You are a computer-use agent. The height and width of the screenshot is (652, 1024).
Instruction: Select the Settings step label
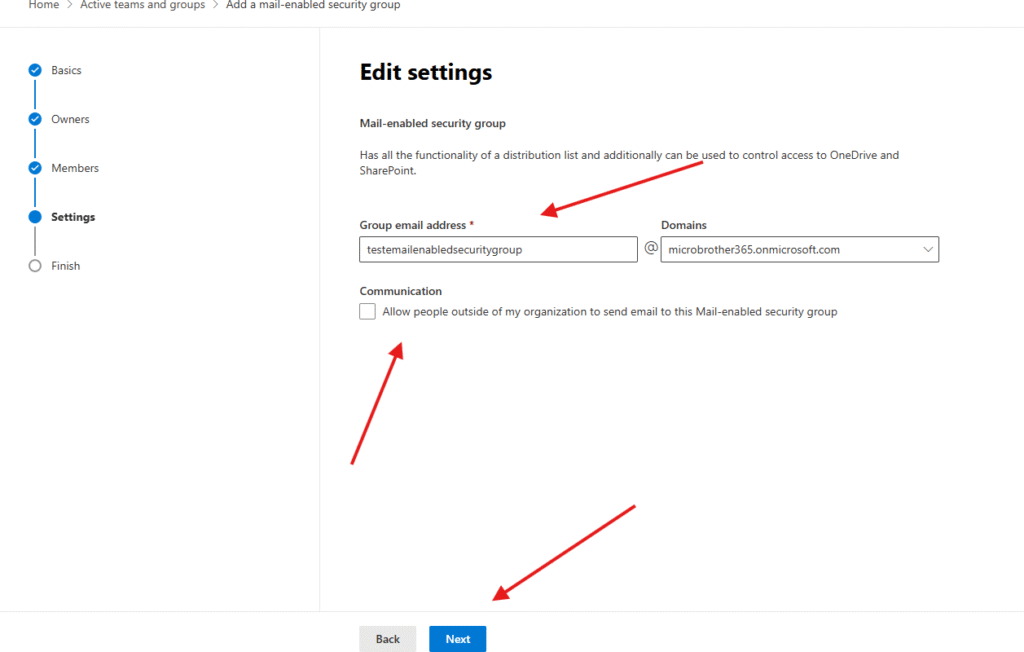coord(73,217)
